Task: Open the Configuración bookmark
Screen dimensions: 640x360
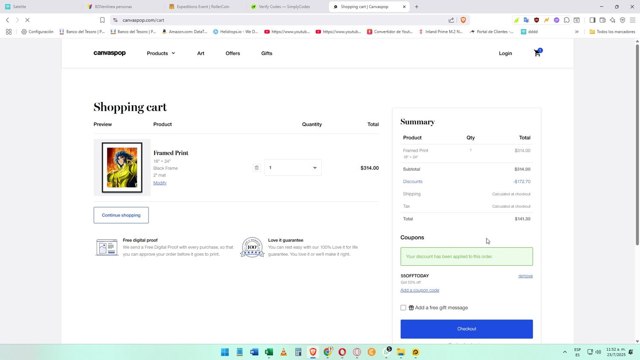Action: coord(37,31)
